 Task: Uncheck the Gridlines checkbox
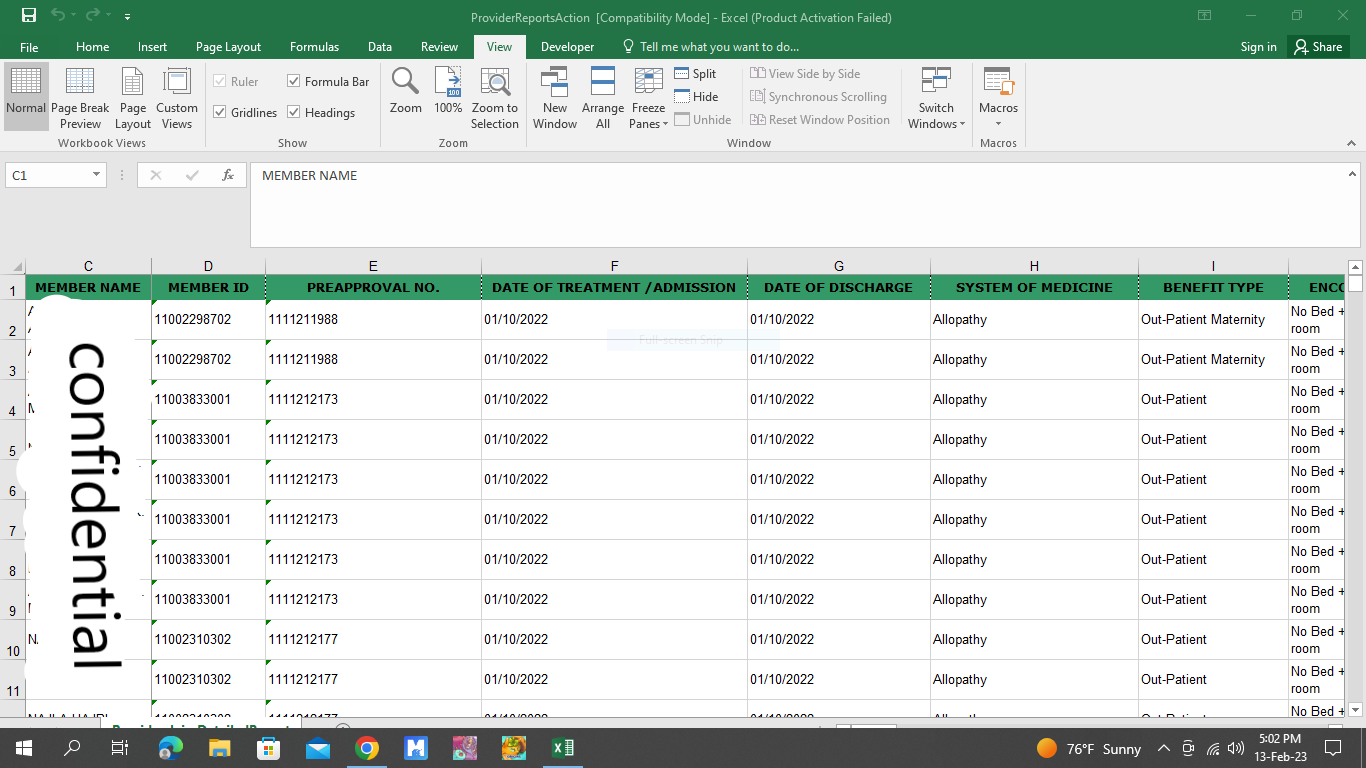pyautogui.click(x=220, y=113)
